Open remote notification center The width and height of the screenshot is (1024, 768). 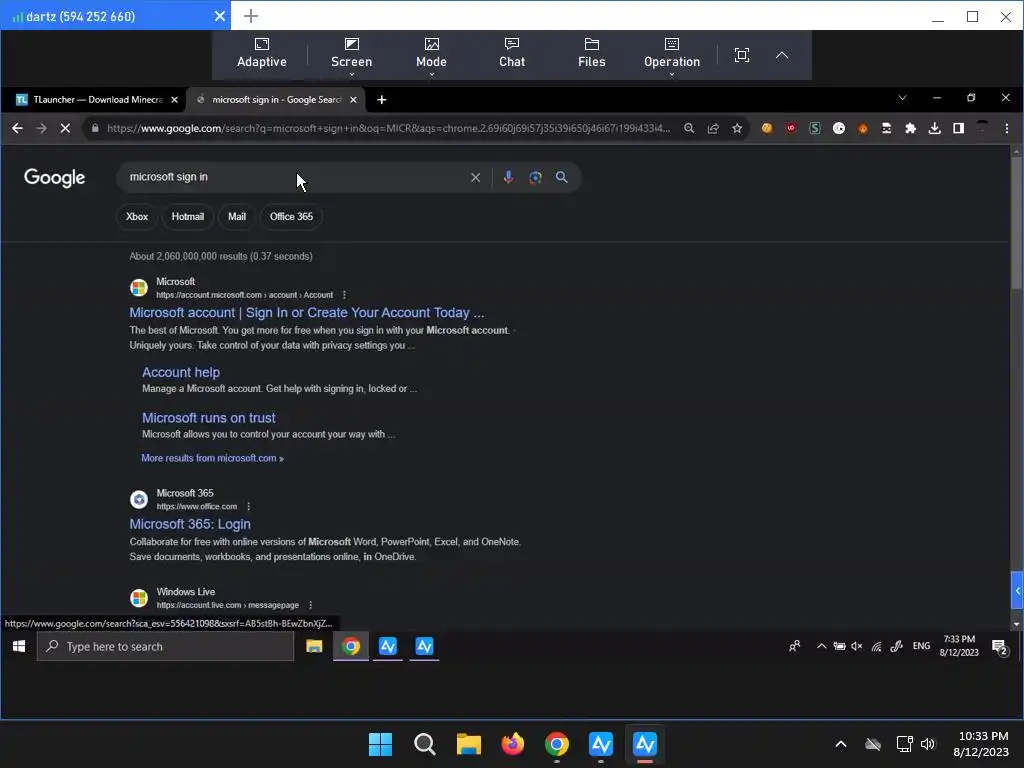click(x=1000, y=647)
